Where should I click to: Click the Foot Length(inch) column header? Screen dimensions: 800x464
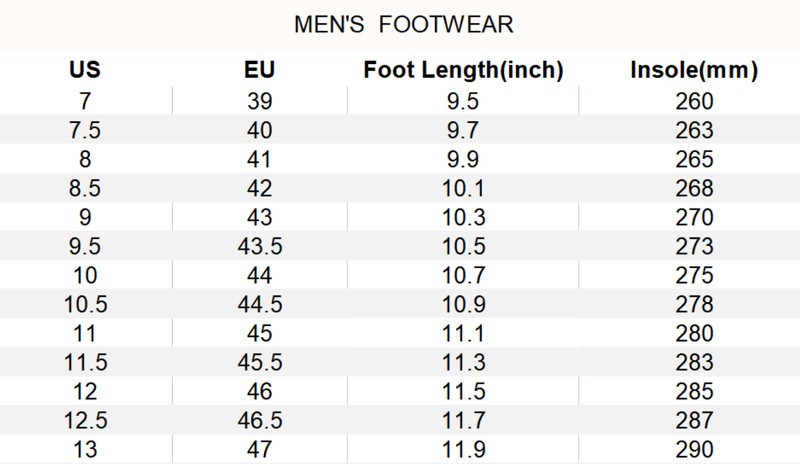463,72
